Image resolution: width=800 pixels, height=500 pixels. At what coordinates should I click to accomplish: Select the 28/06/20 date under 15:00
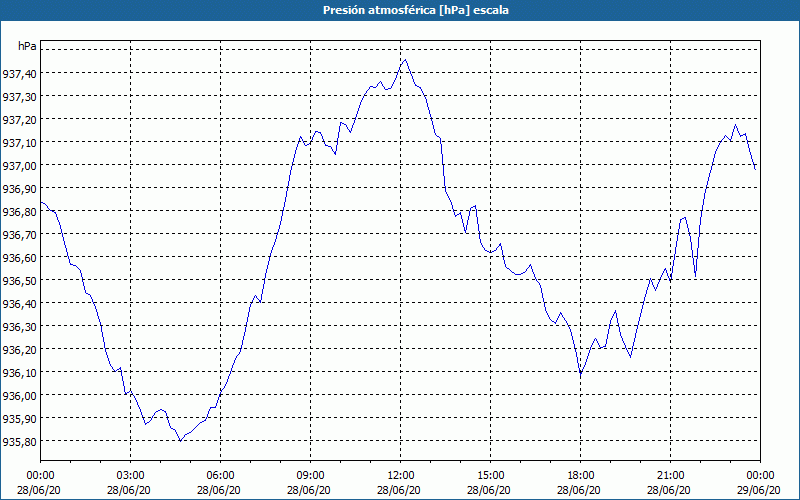(x=490, y=490)
